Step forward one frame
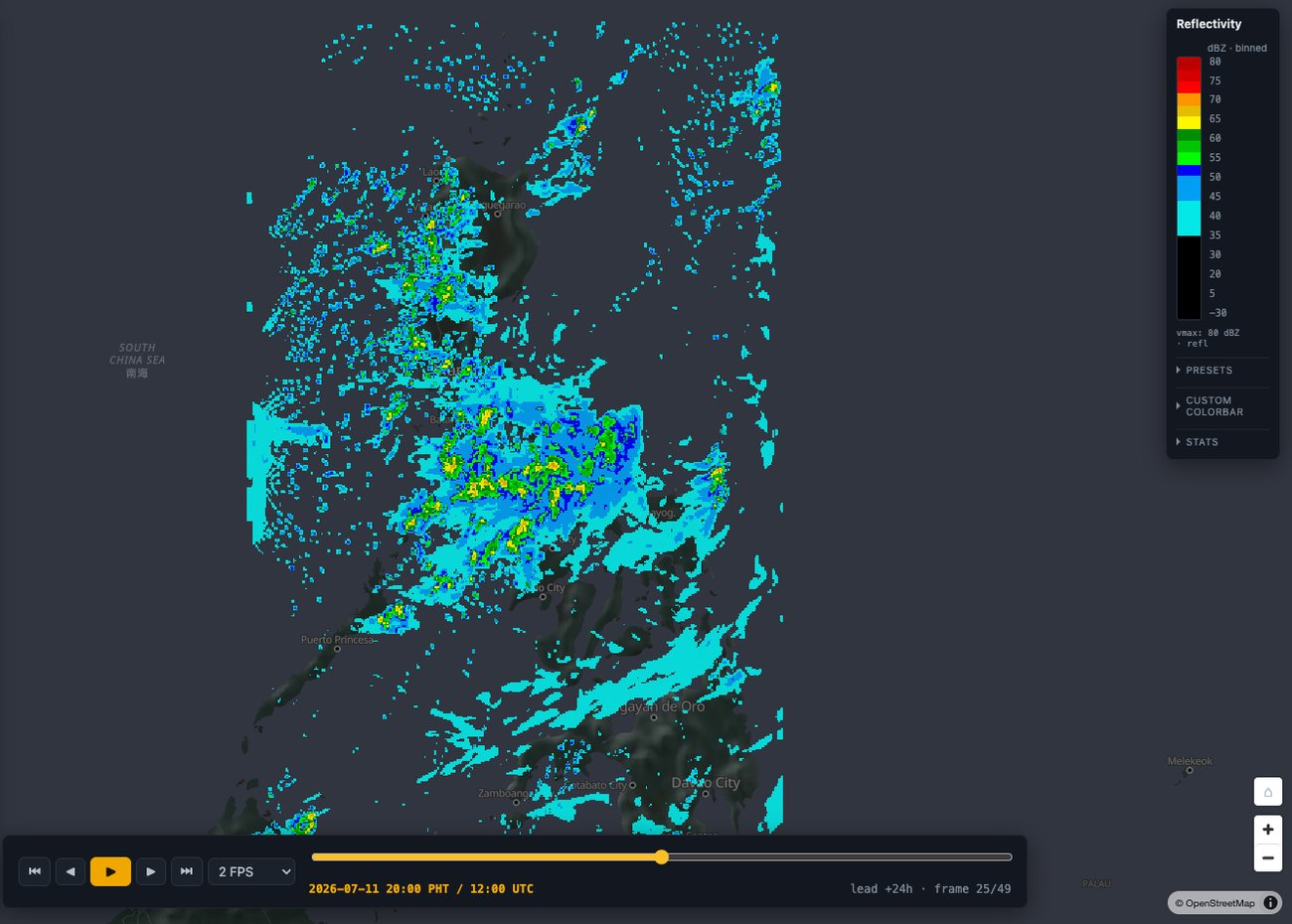This screenshot has height=924, width=1292. click(x=151, y=871)
